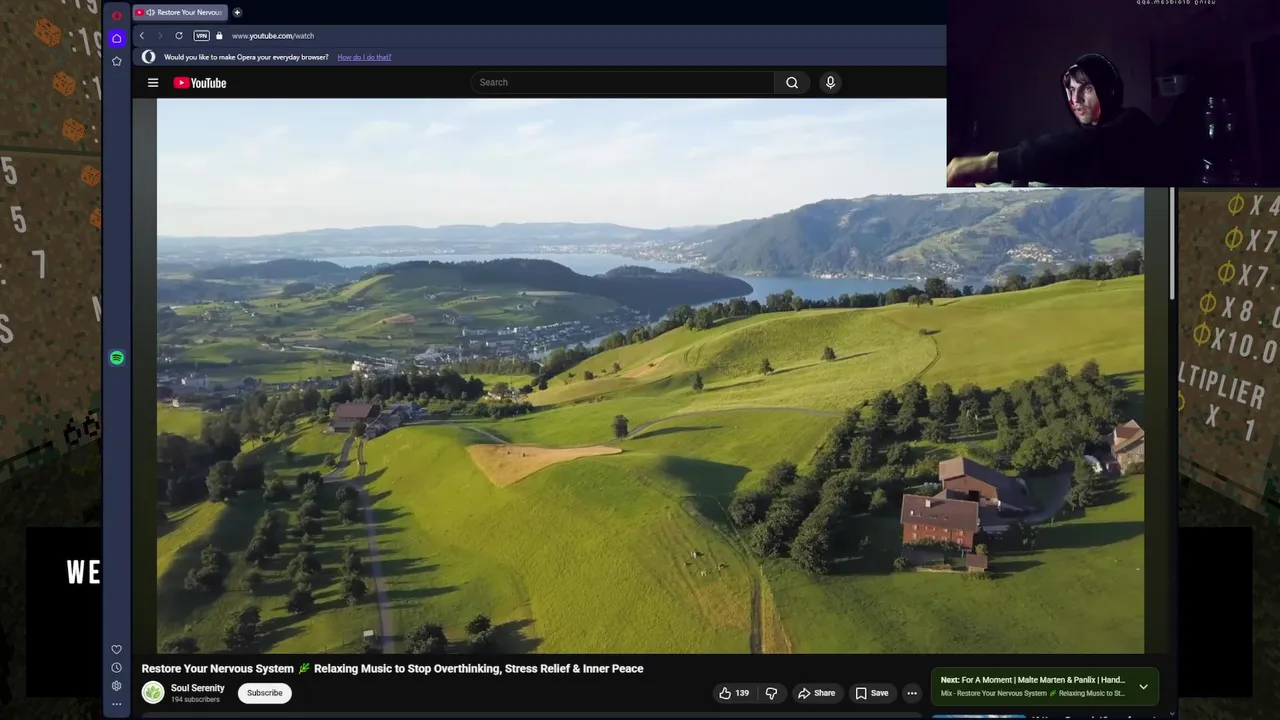Share the video
This screenshot has height=720, width=1280.
click(x=816, y=693)
